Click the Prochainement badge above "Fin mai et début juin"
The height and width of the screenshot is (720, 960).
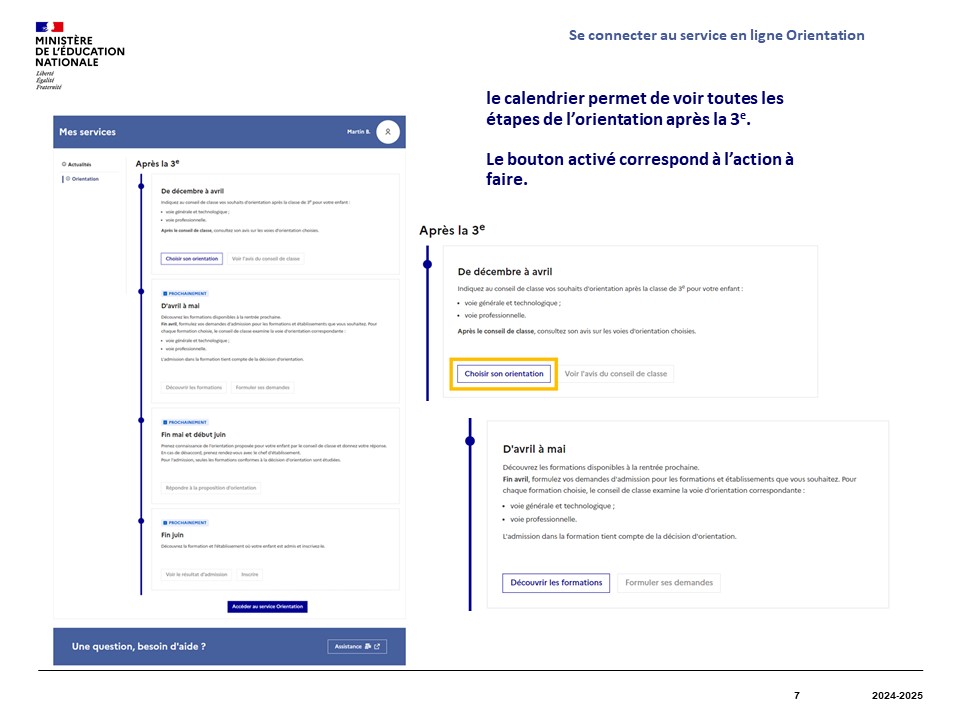(184, 422)
